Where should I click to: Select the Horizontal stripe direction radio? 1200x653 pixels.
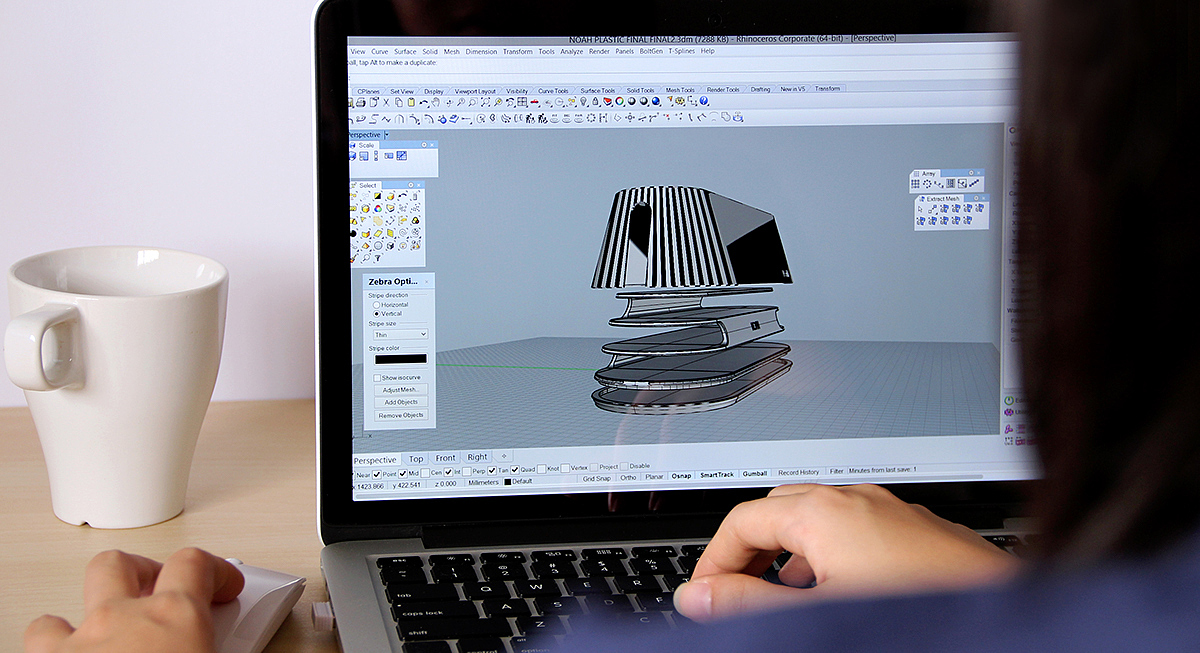pyautogui.click(x=377, y=305)
